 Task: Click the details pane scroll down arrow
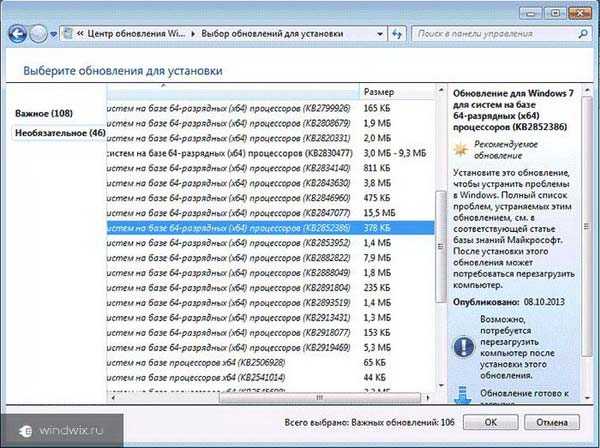pos(587,398)
